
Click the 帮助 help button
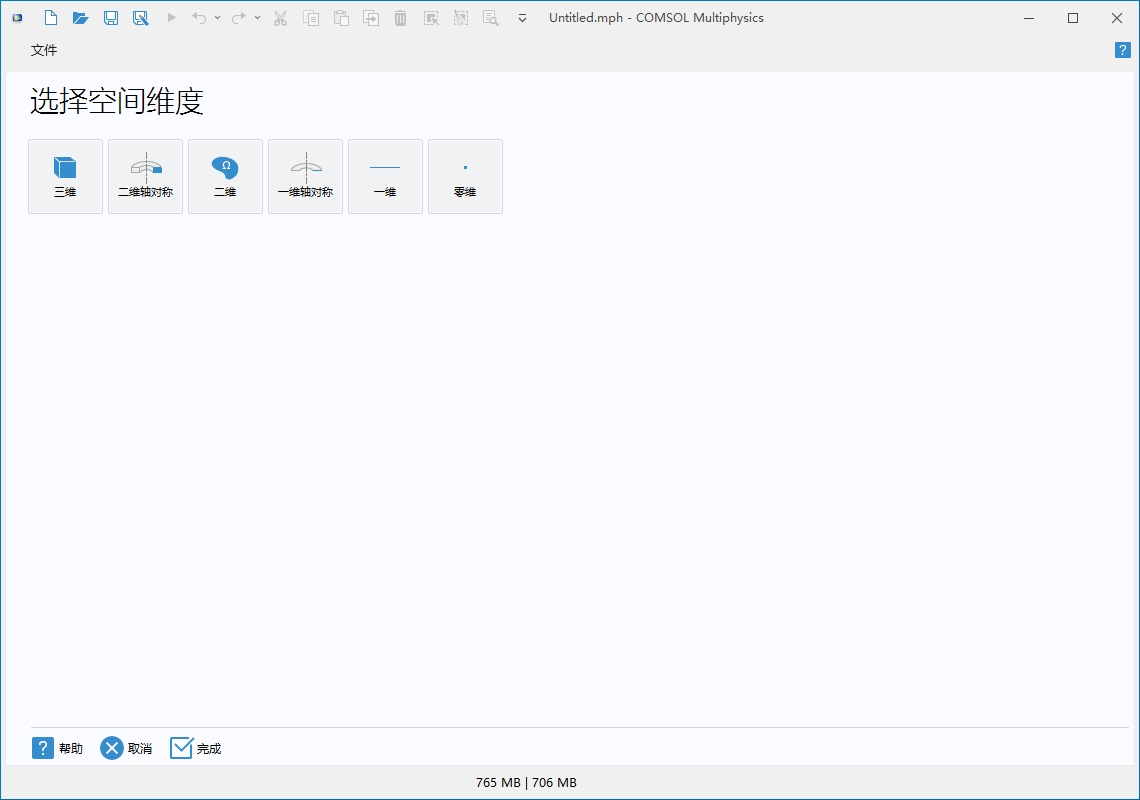[x=57, y=748]
